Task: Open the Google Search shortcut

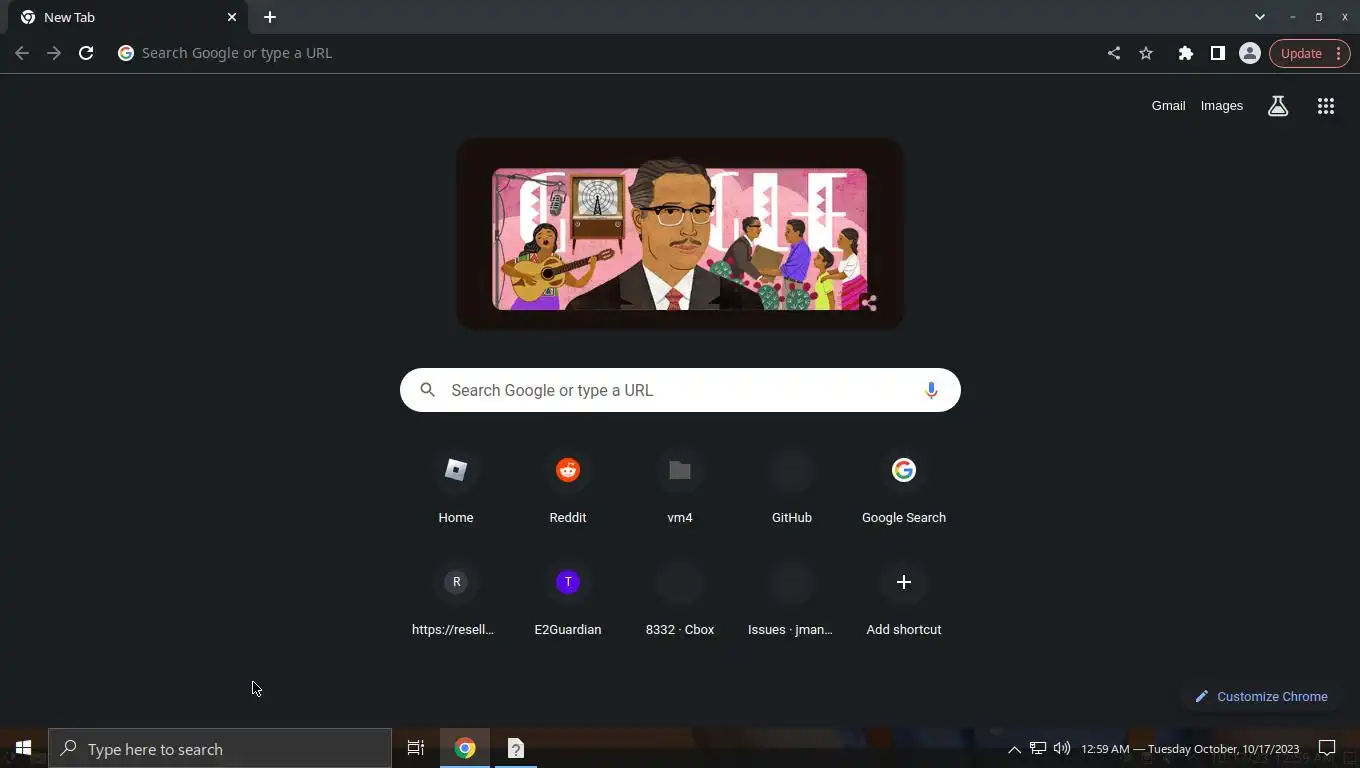Action: pyautogui.click(x=904, y=486)
